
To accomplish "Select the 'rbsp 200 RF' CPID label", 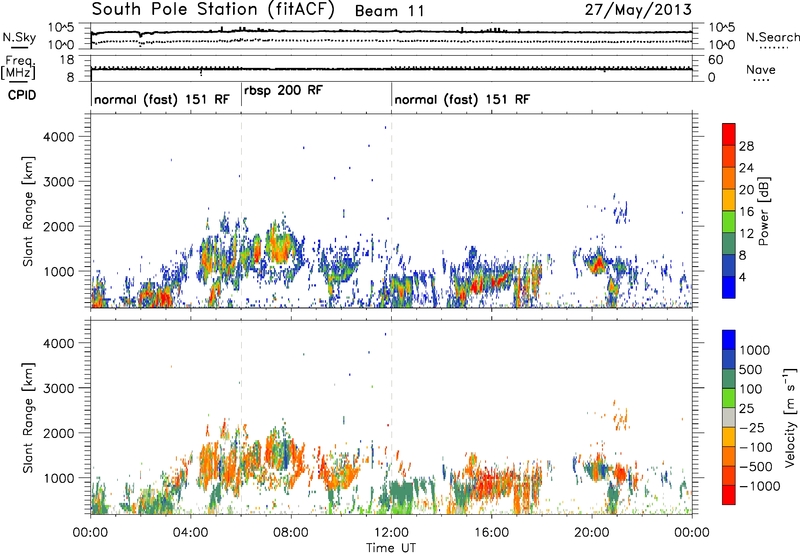I will [x=283, y=91].
